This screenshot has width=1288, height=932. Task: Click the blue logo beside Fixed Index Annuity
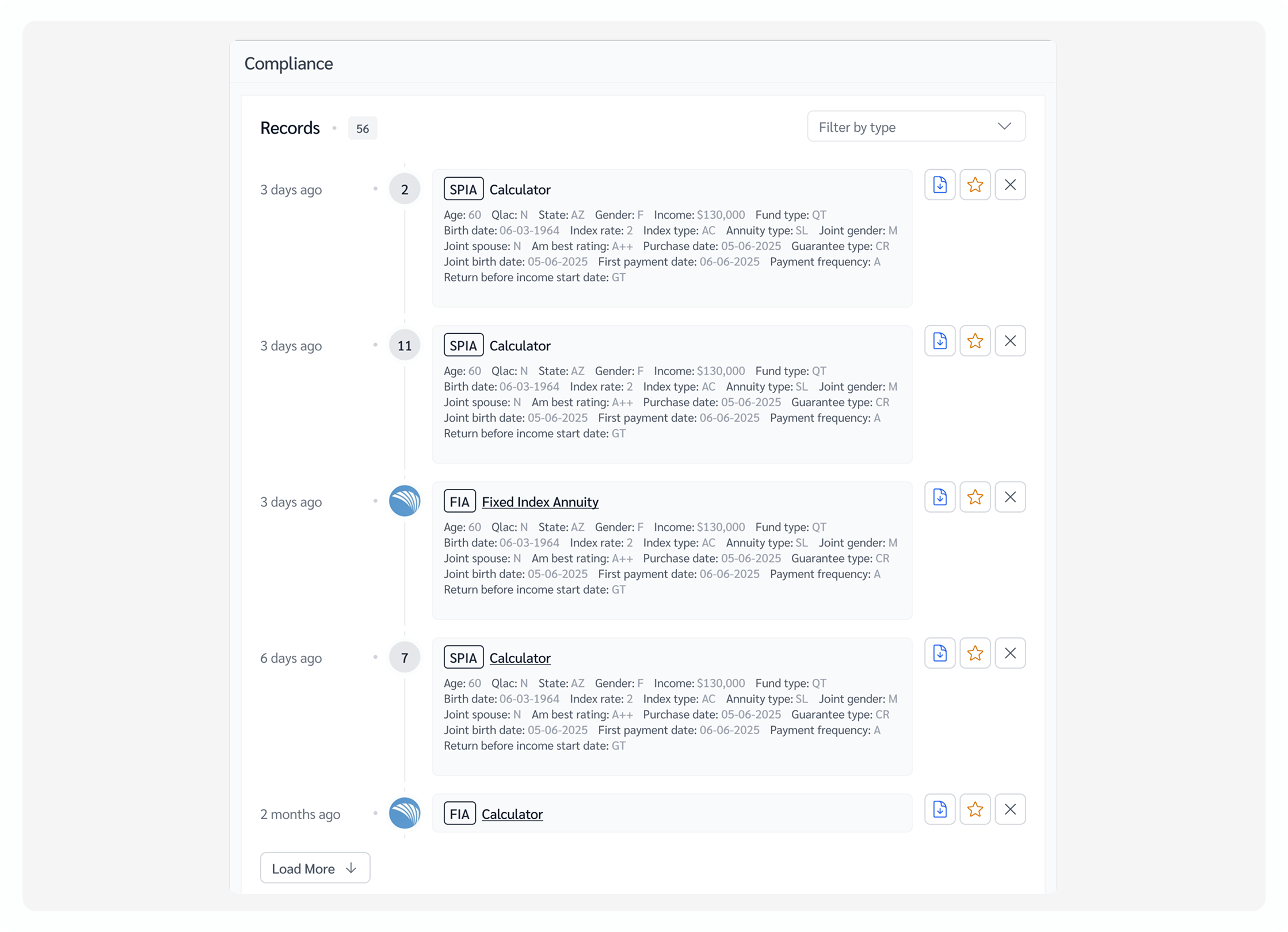click(x=404, y=501)
